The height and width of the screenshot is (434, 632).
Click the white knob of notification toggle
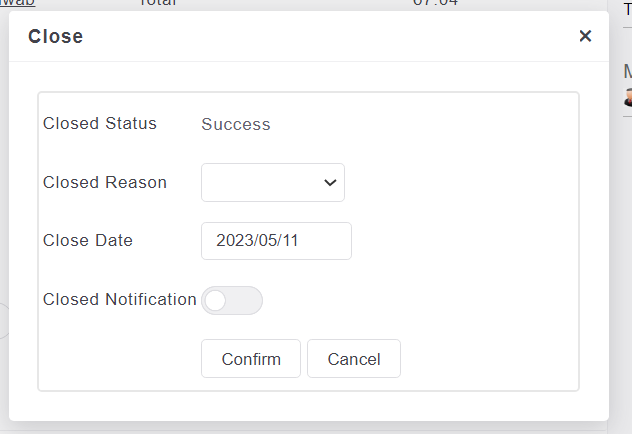point(215,301)
